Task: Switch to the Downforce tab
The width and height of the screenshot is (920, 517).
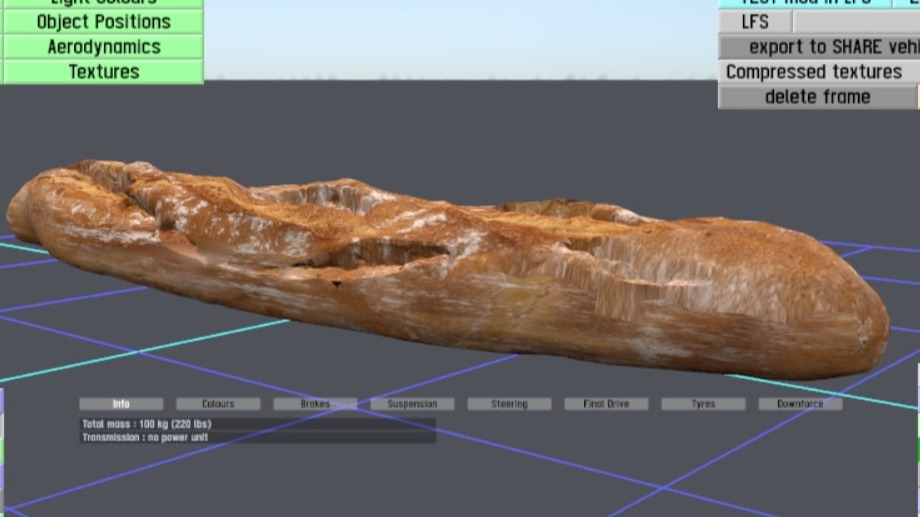Action: pos(800,404)
